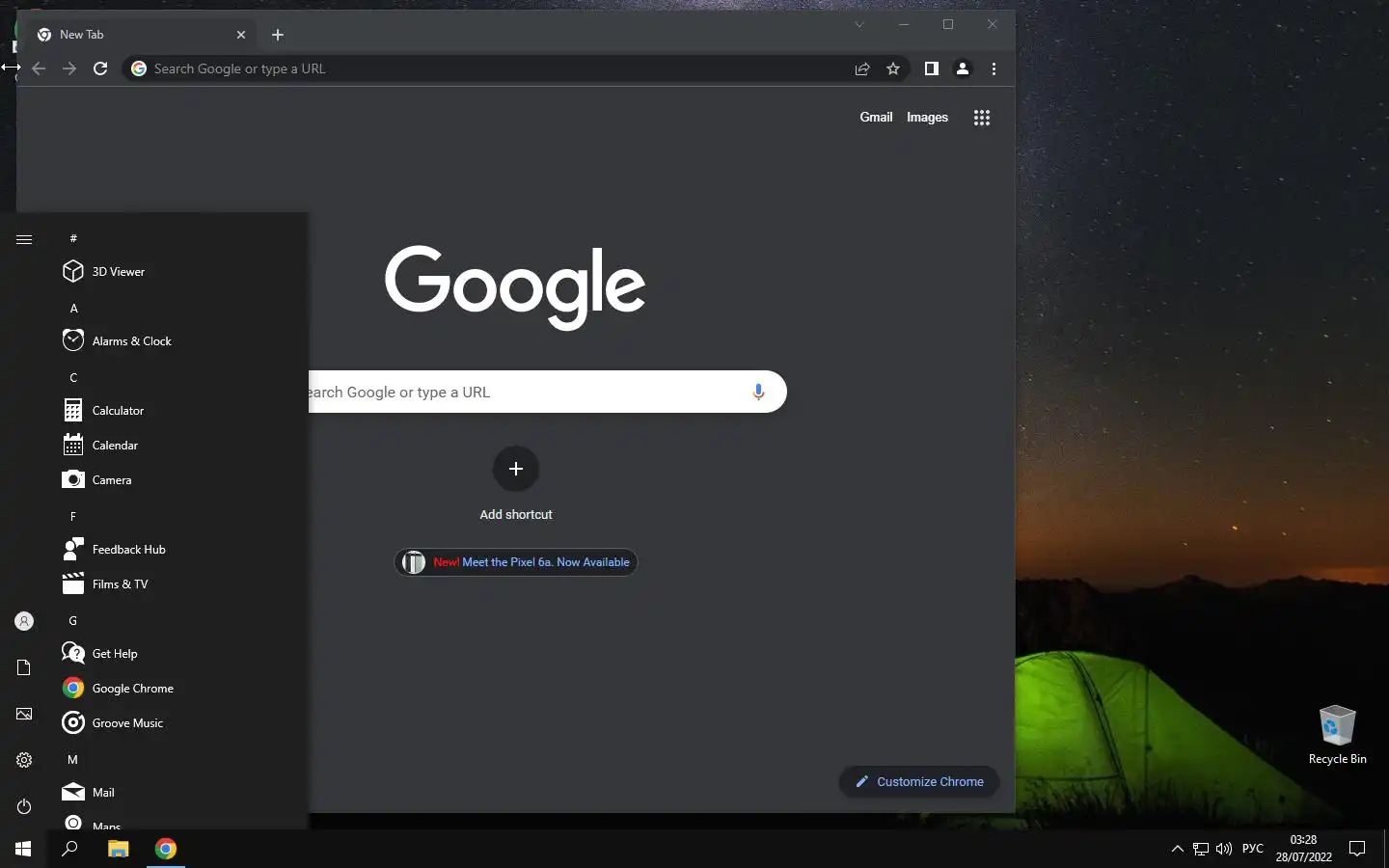Go forward in Chrome

69,68
